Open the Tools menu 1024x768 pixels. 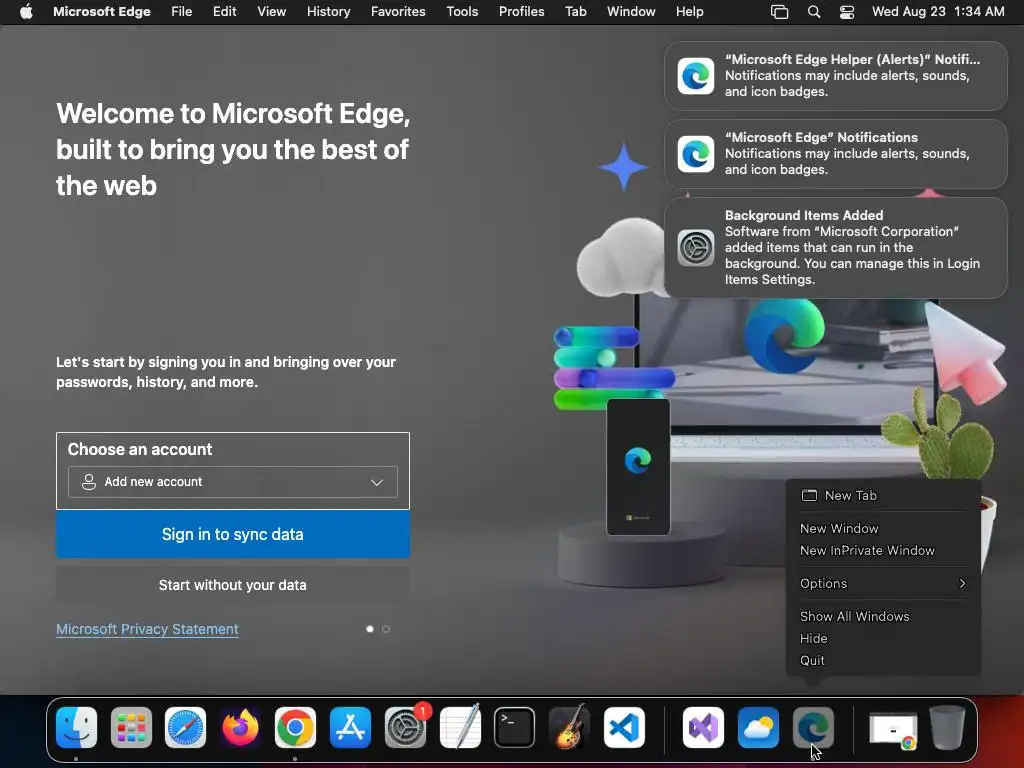(x=462, y=11)
